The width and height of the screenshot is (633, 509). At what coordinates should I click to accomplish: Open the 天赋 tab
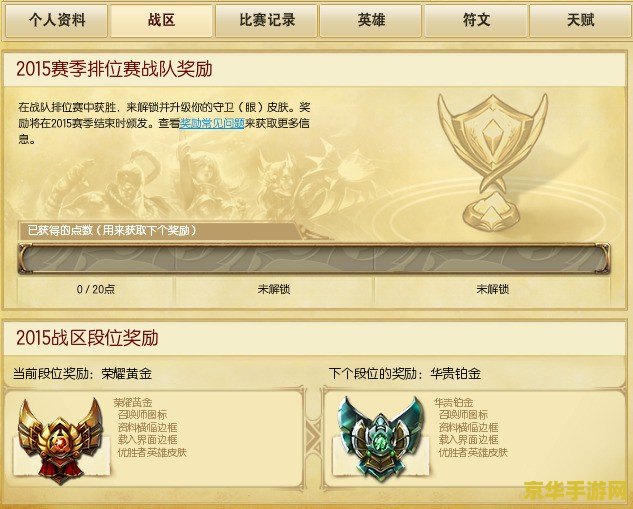[581, 20]
